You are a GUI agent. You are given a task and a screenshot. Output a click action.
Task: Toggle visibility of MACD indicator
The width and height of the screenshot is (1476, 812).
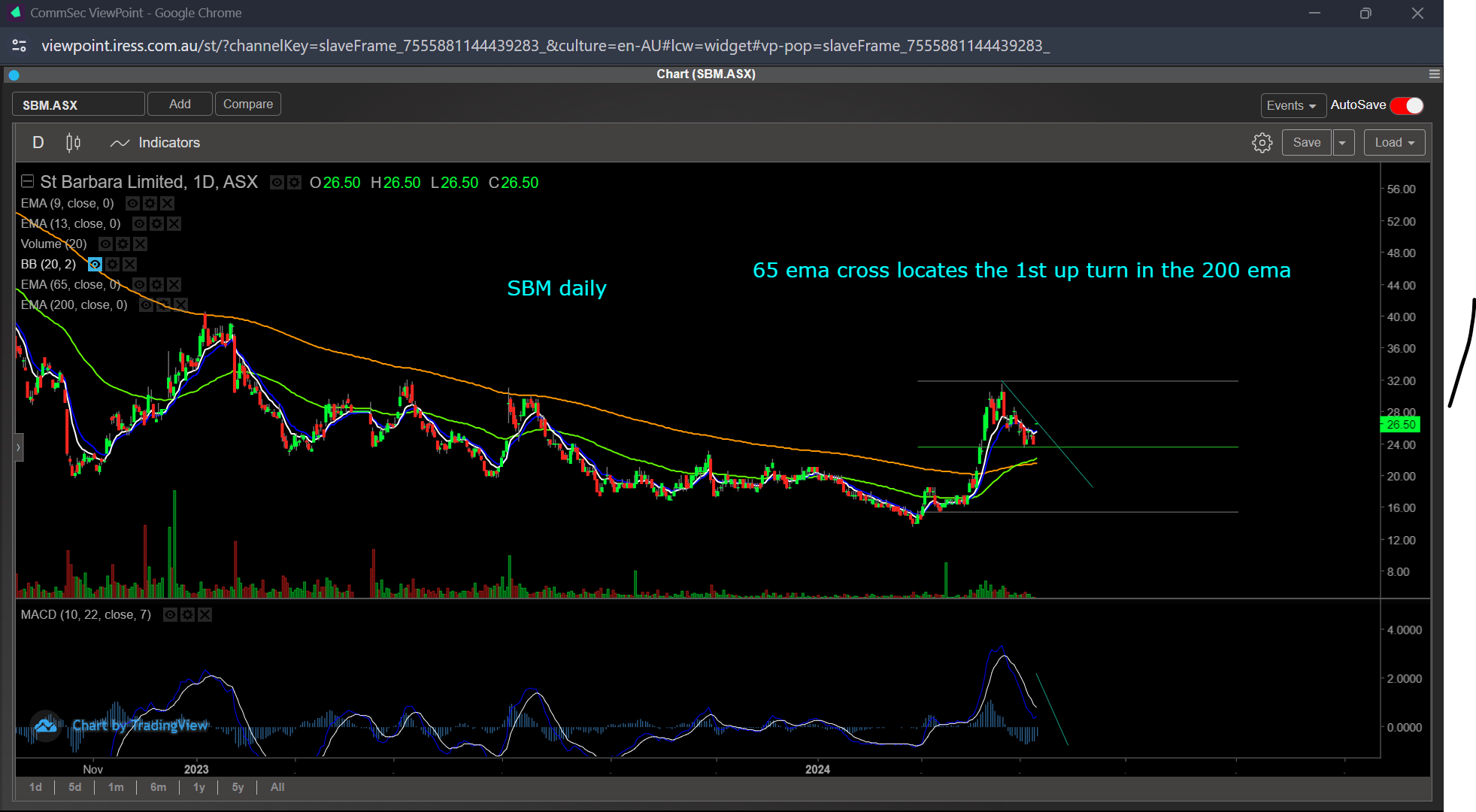pyautogui.click(x=170, y=614)
